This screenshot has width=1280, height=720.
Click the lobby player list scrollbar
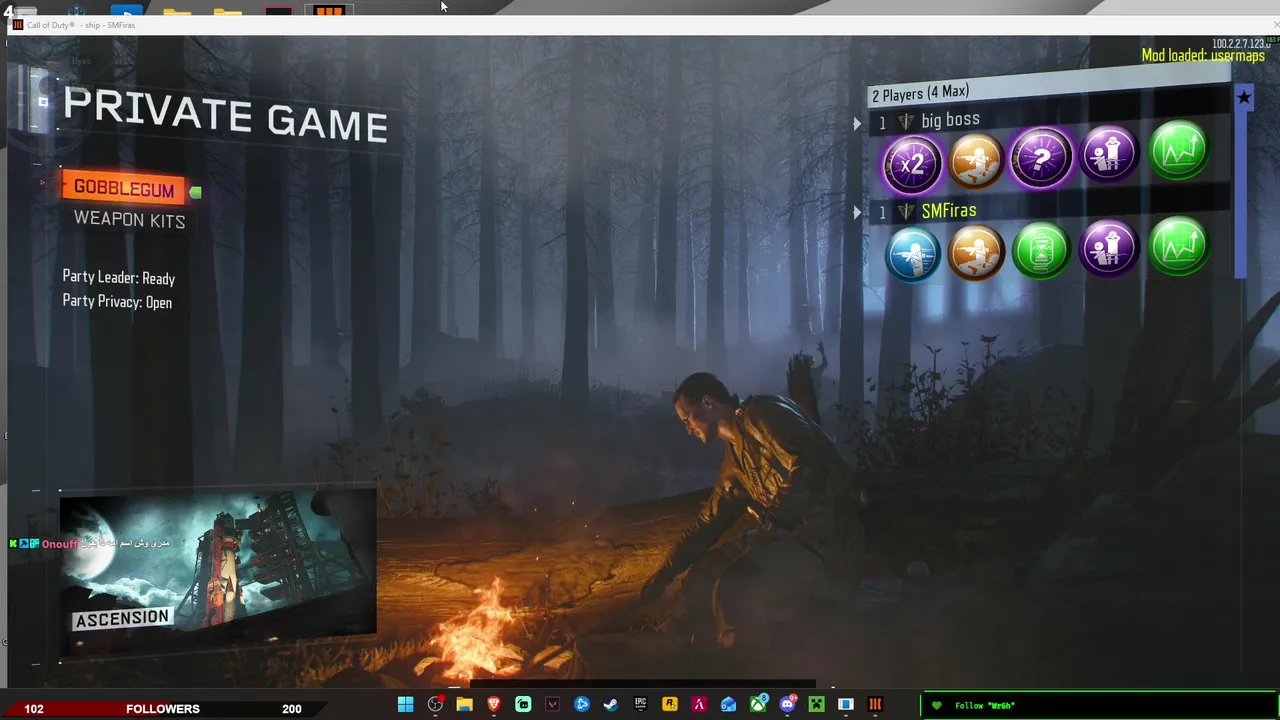(1242, 194)
